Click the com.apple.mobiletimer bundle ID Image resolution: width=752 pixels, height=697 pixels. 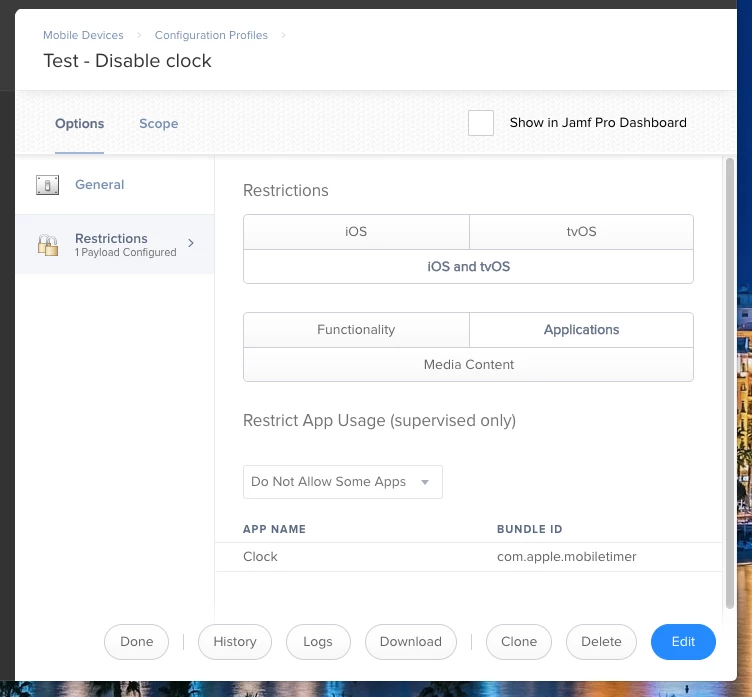coord(567,556)
